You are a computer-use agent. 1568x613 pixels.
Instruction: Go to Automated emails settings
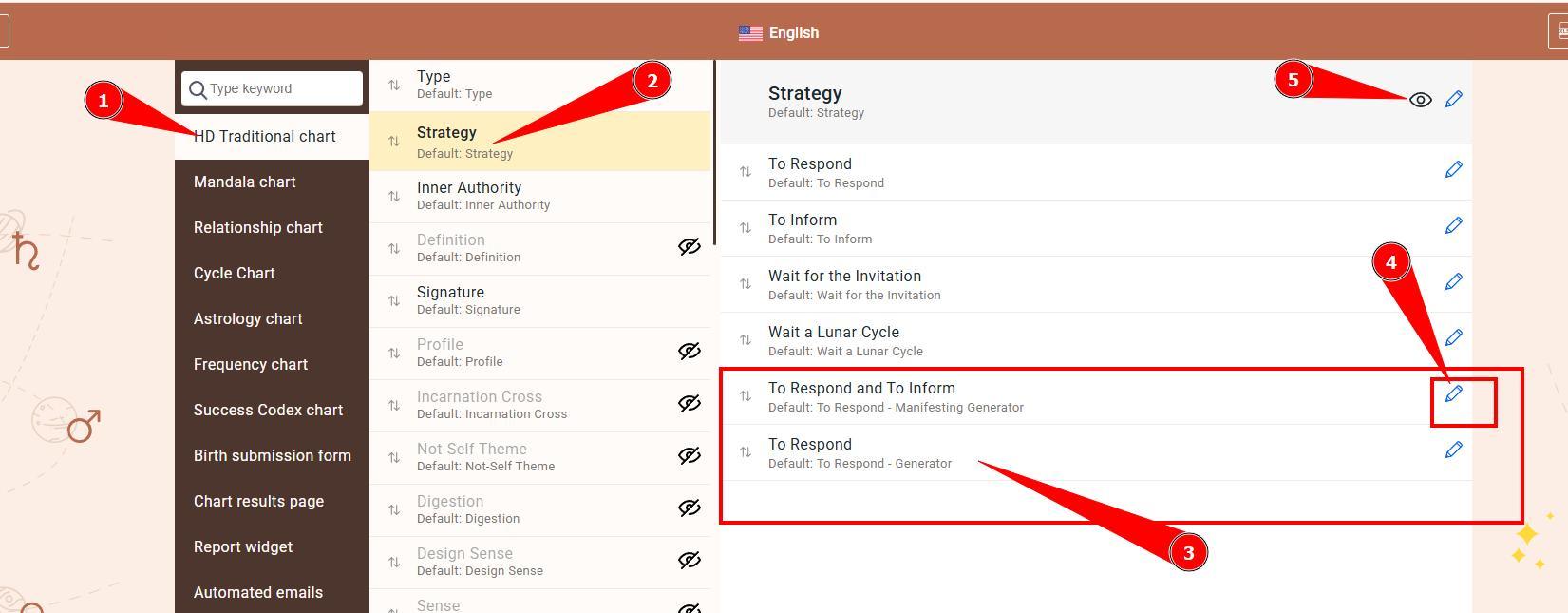coord(258,593)
